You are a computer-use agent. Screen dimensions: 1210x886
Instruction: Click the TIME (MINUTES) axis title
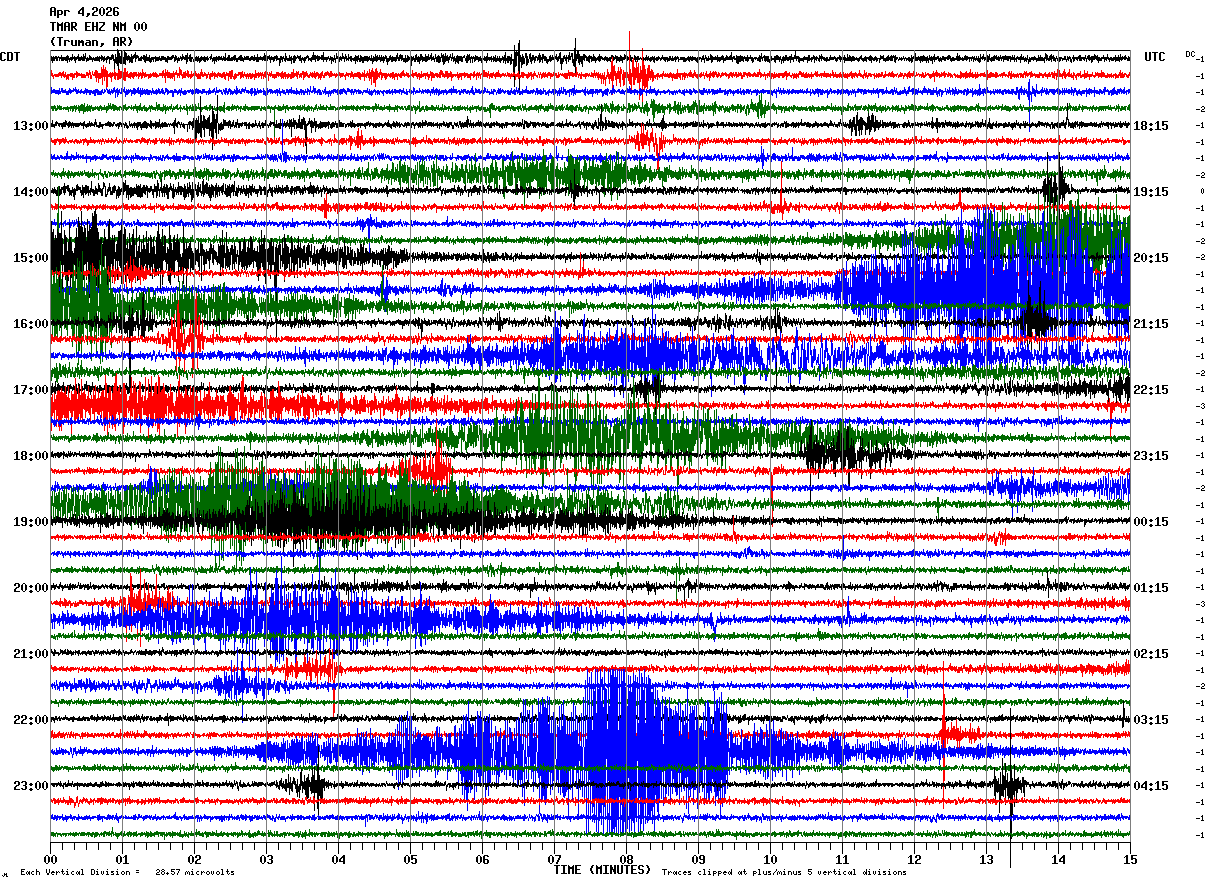coord(603,870)
